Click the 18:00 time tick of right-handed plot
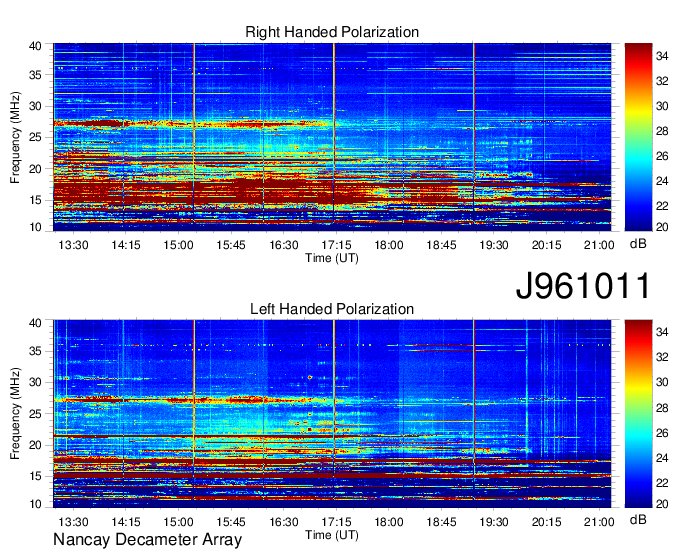Viewport: 680px width, 552px height. click(x=389, y=245)
